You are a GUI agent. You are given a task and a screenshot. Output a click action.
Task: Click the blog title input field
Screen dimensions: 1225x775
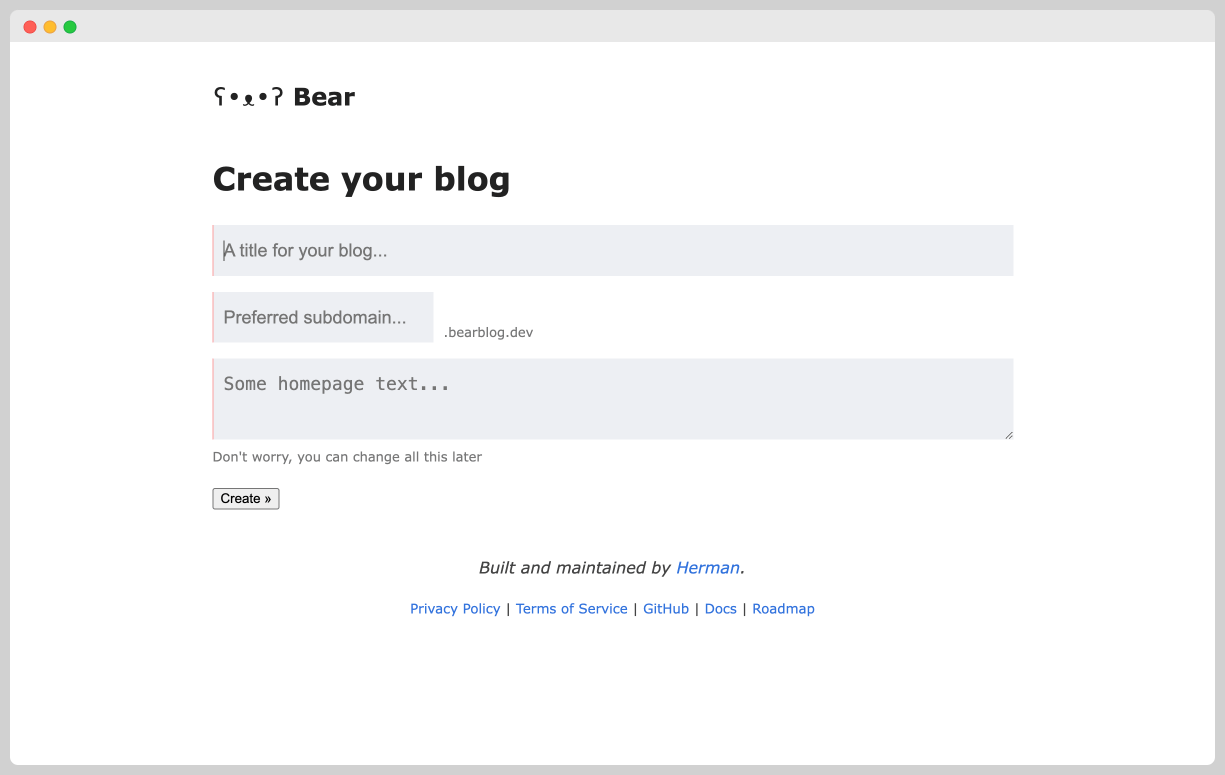[612, 250]
